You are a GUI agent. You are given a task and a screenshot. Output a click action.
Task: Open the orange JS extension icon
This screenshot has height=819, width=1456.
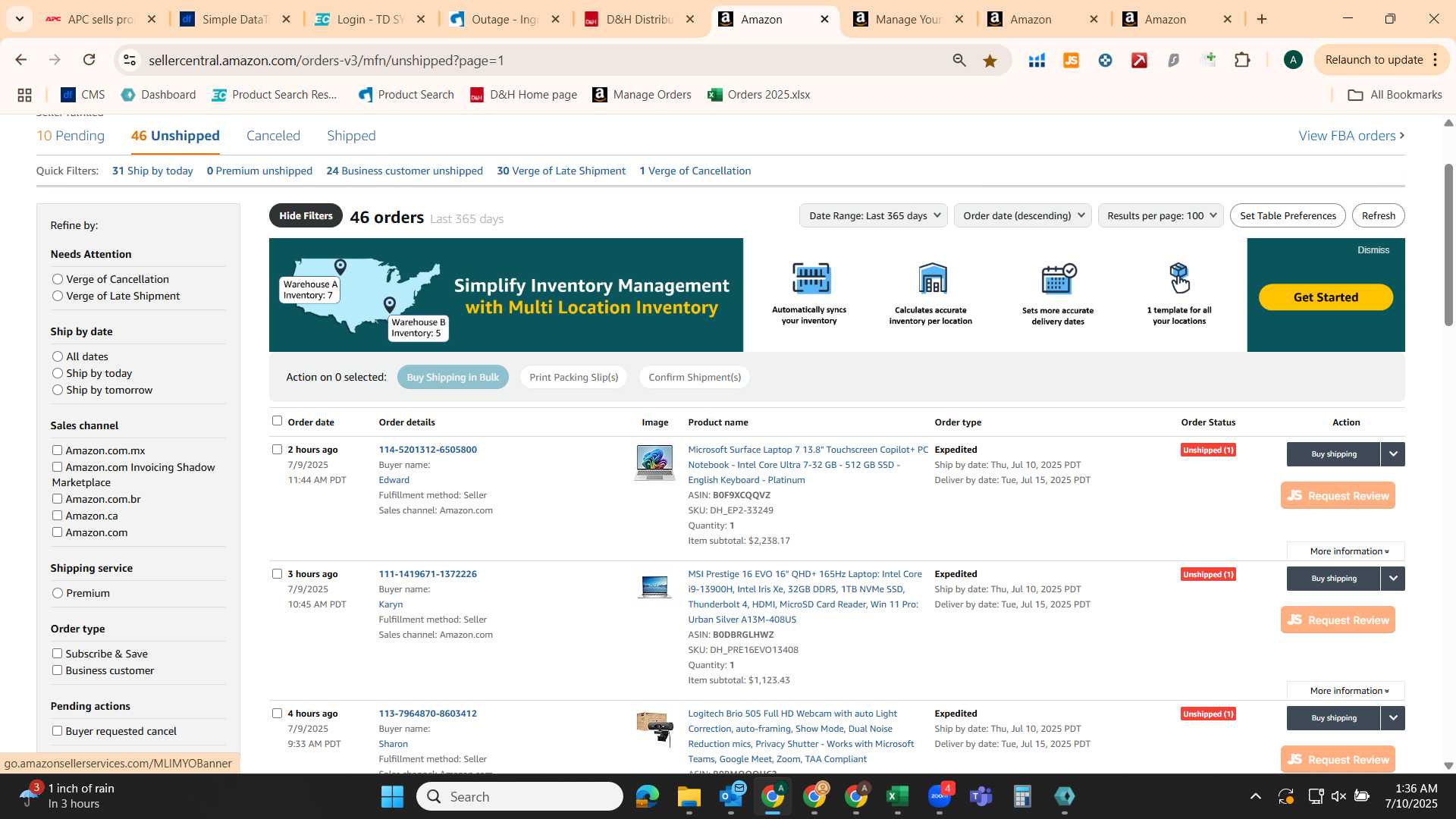(1071, 60)
